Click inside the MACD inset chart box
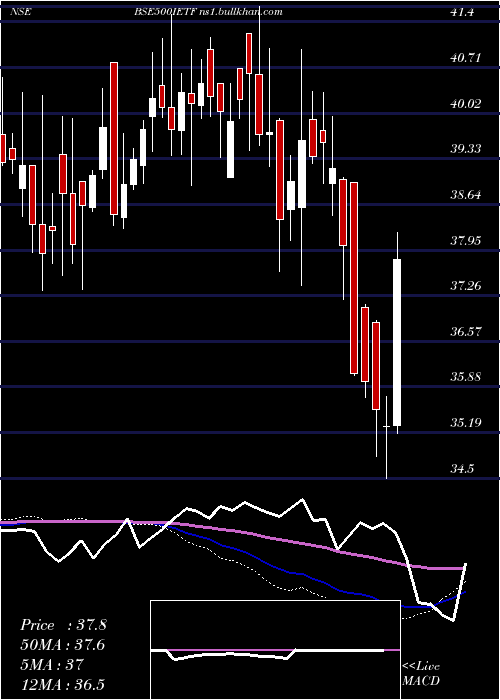This screenshot has height=700, width=500. 275,650
